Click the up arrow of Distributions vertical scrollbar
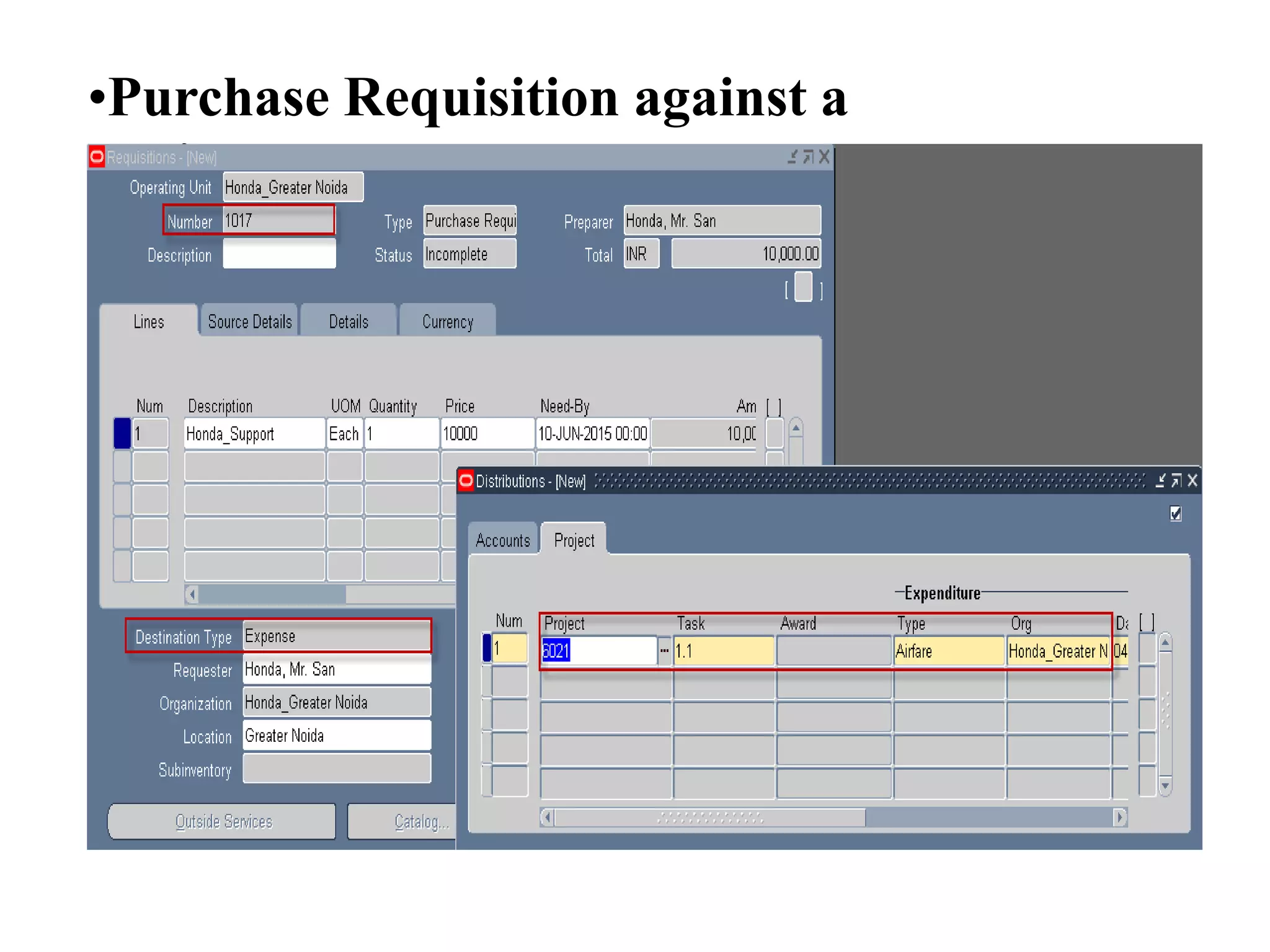 tap(1165, 643)
